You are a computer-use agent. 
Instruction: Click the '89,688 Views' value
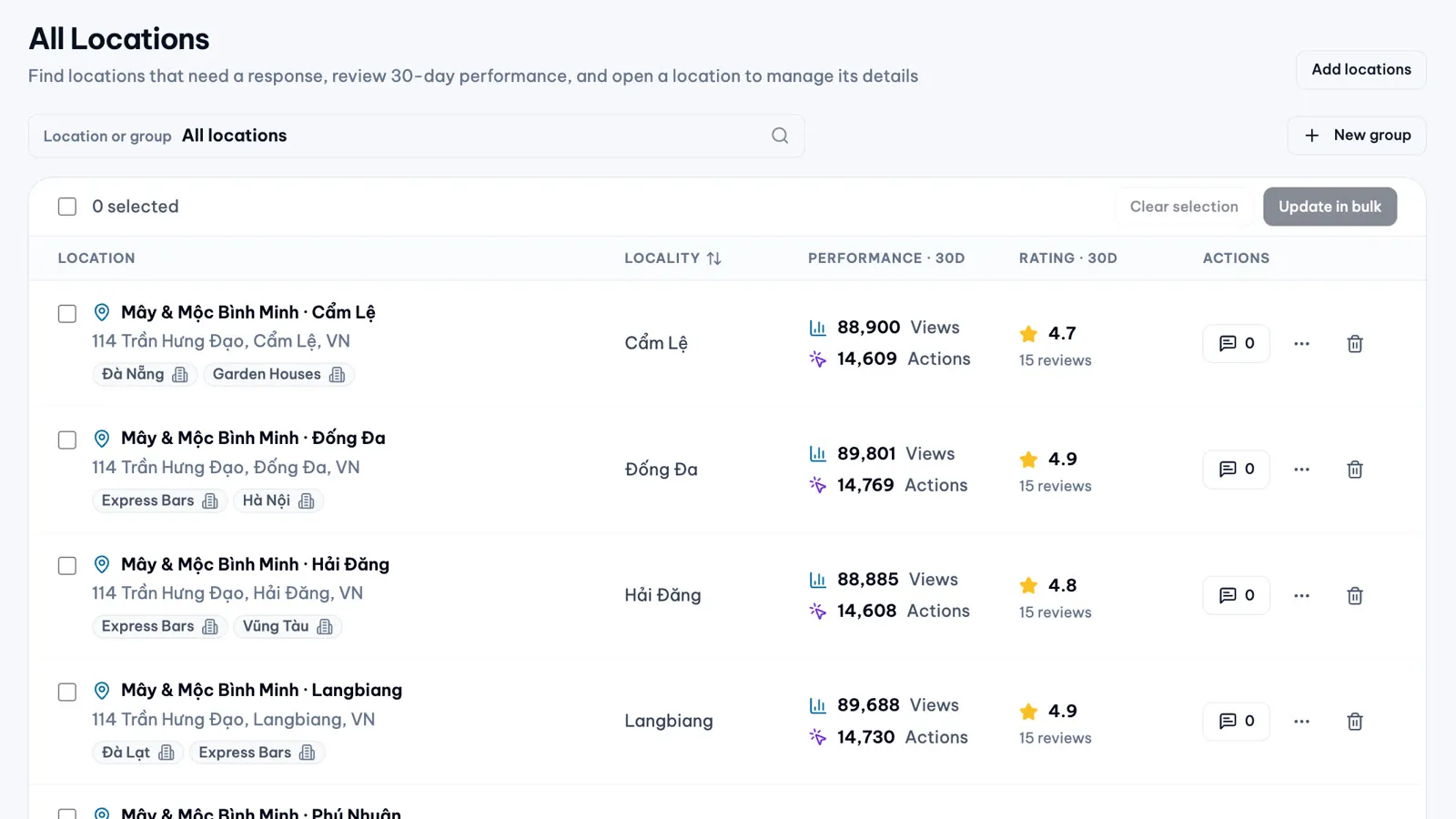tap(898, 705)
